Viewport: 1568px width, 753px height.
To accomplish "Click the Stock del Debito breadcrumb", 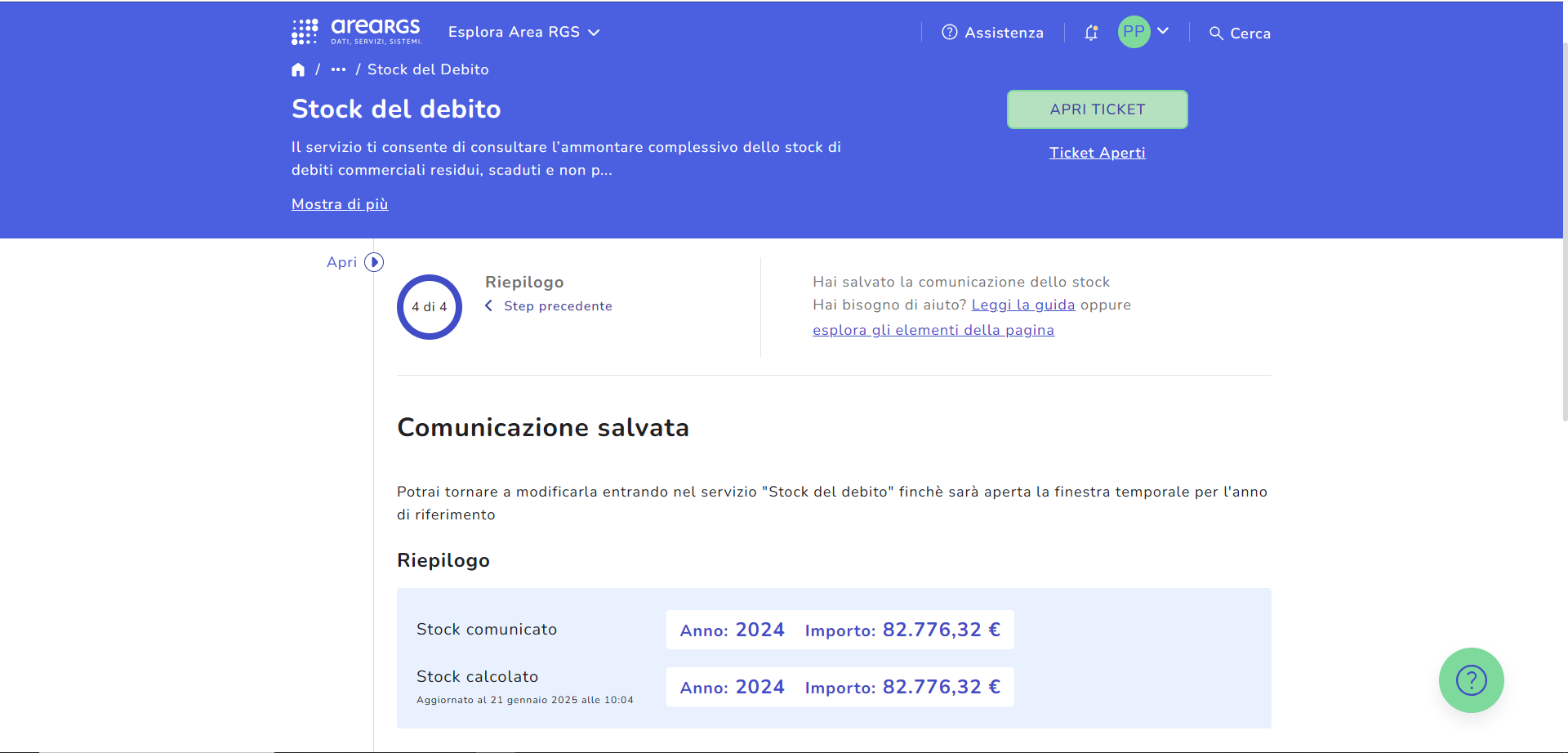I will [x=428, y=70].
